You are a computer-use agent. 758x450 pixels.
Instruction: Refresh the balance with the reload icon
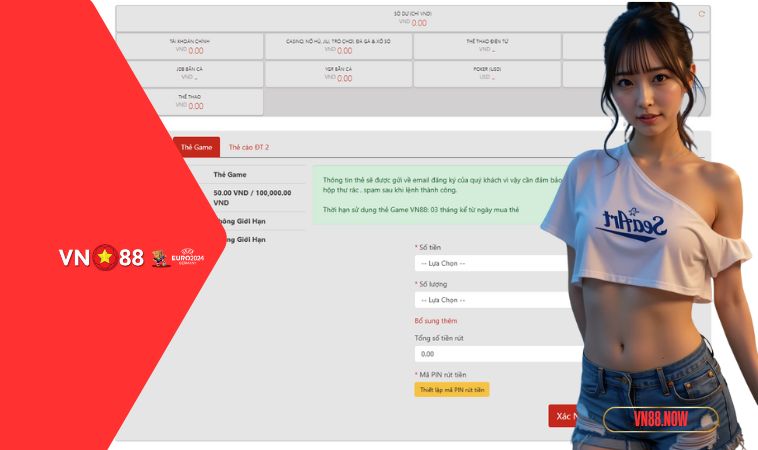tap(701, 14)
